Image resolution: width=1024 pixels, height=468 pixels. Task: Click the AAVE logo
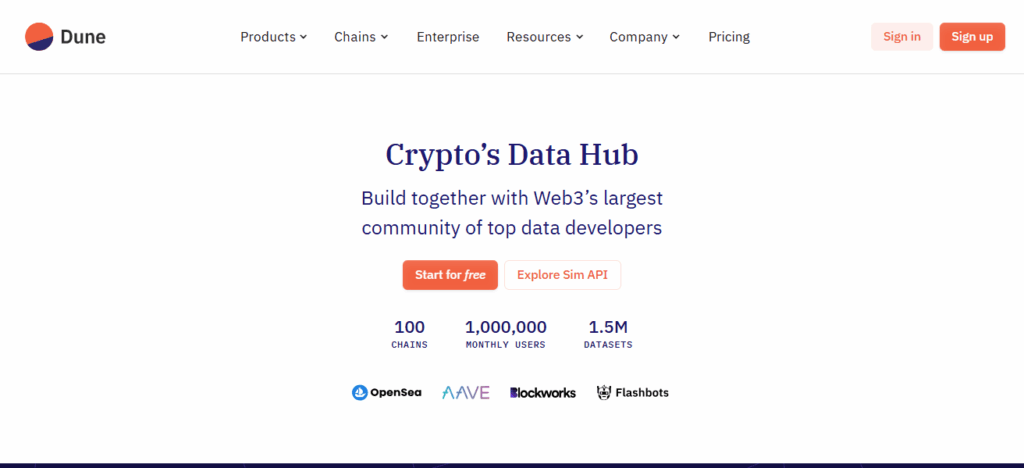466,392
